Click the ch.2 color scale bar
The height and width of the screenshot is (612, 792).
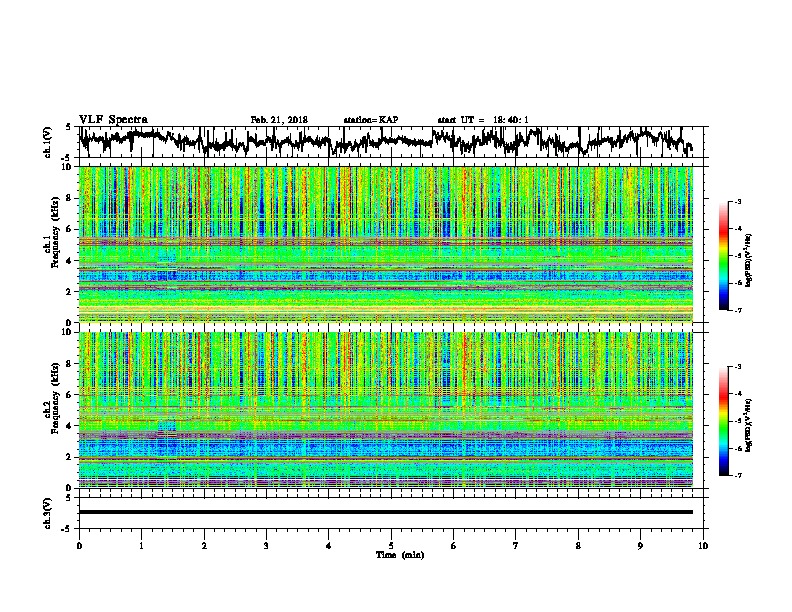723,421
